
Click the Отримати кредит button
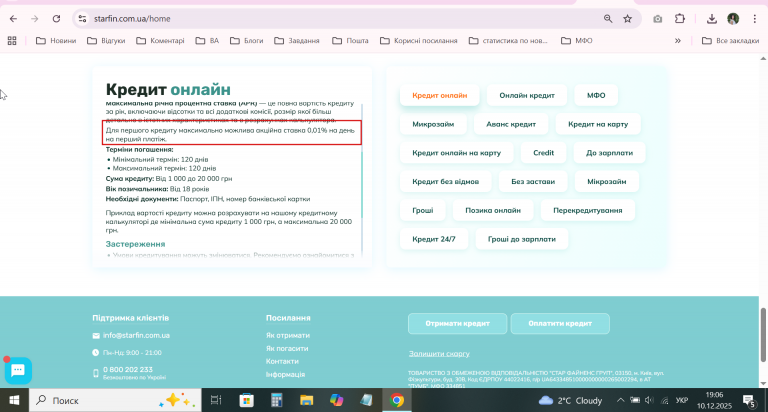point(457,324)
